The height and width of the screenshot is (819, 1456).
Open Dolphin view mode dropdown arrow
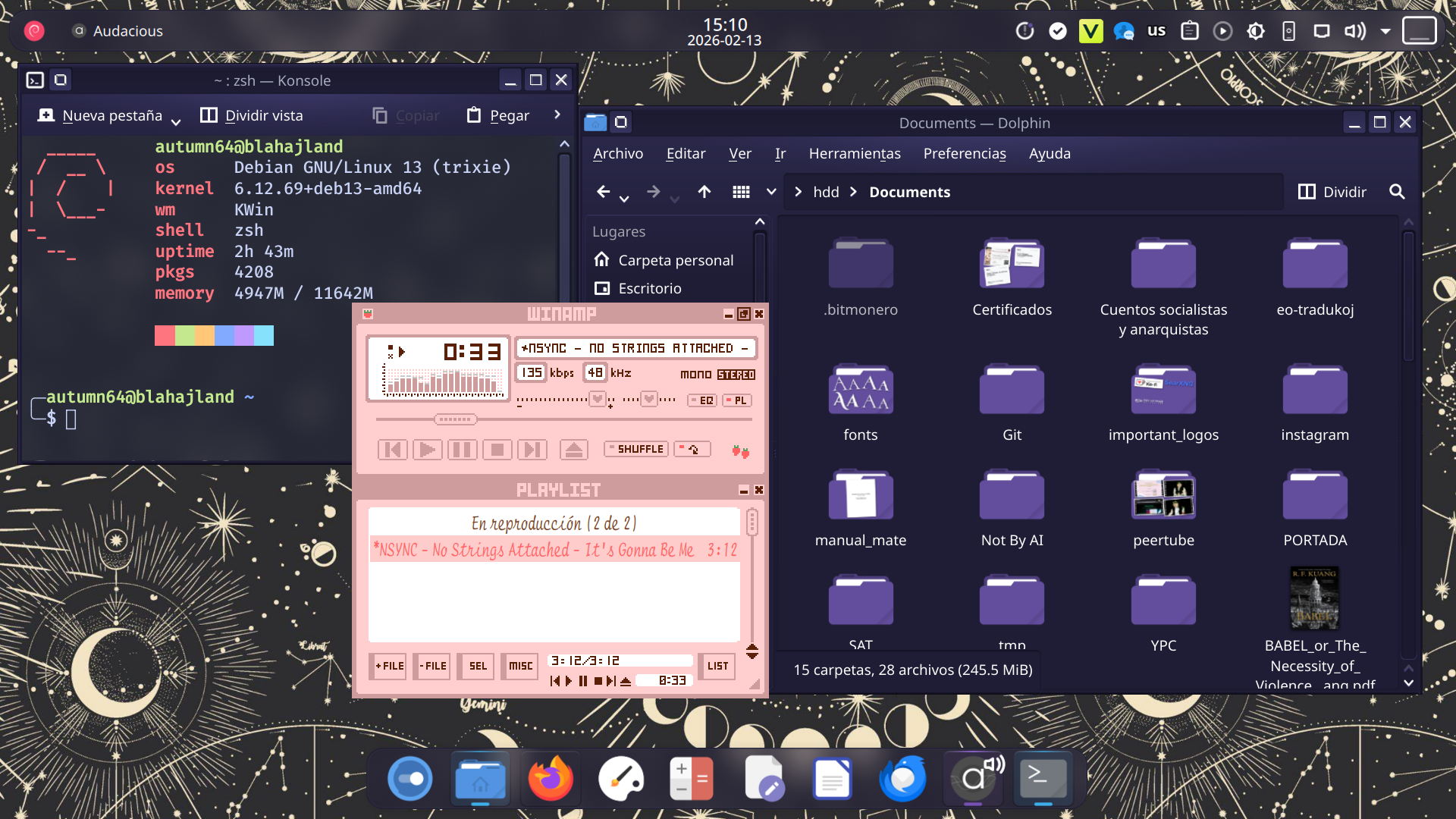point(771,192)
